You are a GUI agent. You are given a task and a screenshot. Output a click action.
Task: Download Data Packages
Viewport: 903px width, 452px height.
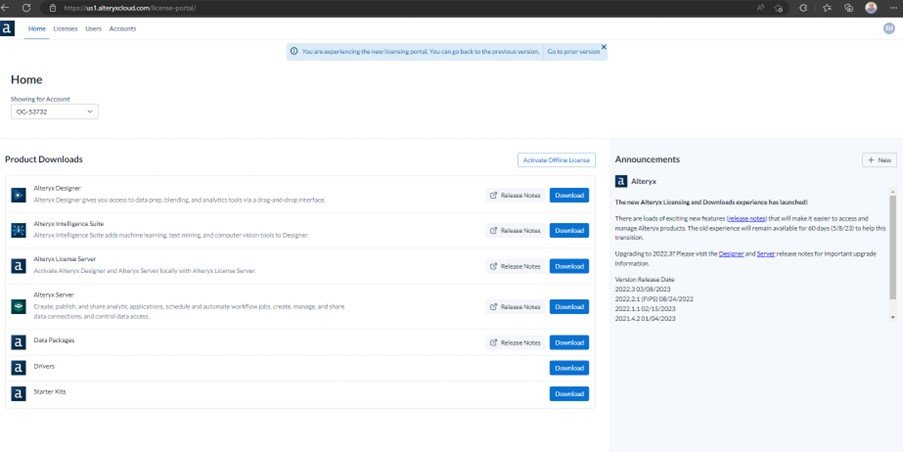(569, 343)
